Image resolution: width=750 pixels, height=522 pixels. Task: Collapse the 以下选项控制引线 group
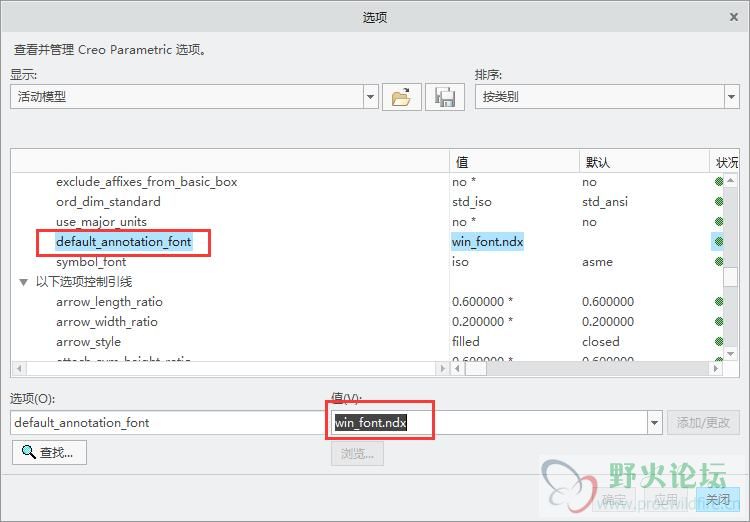pos(23,282)
